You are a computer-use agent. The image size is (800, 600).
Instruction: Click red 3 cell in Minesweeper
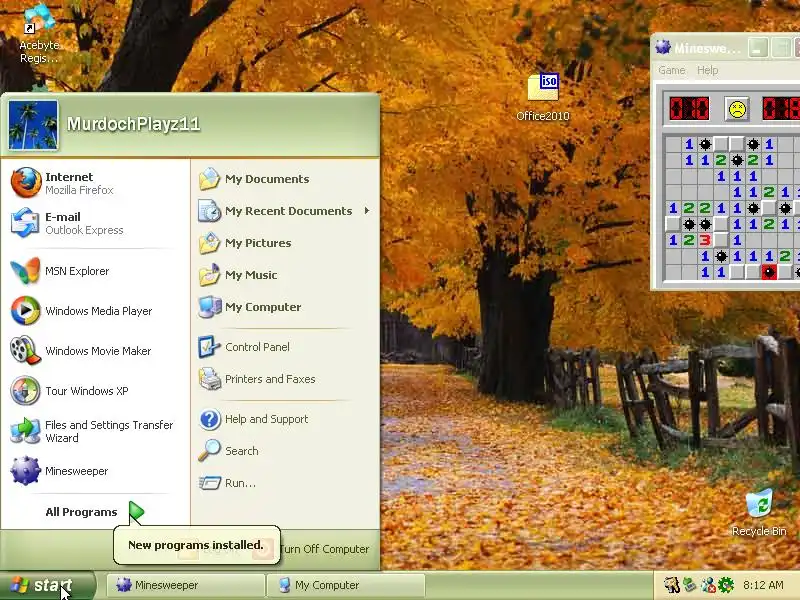(x=705, y=240)
